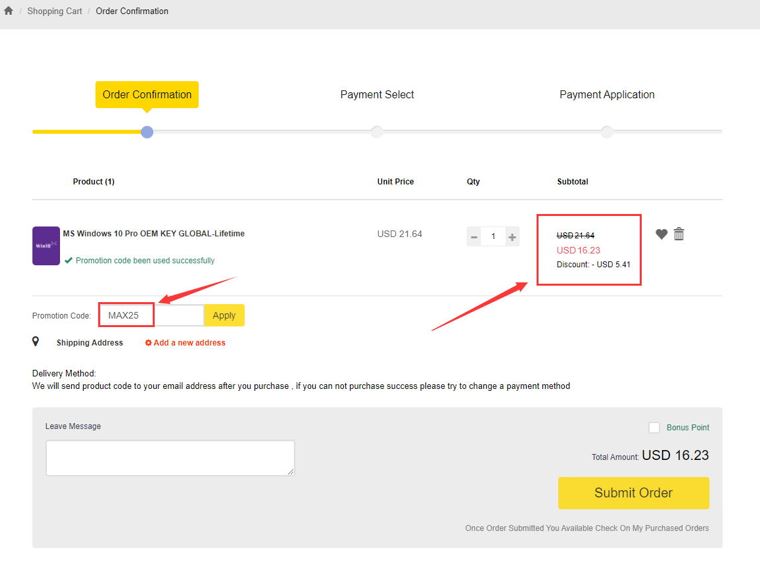The image size is (760, 562).
Task: Enable the Bonus Point checkbox
Action: pos(654,427)
